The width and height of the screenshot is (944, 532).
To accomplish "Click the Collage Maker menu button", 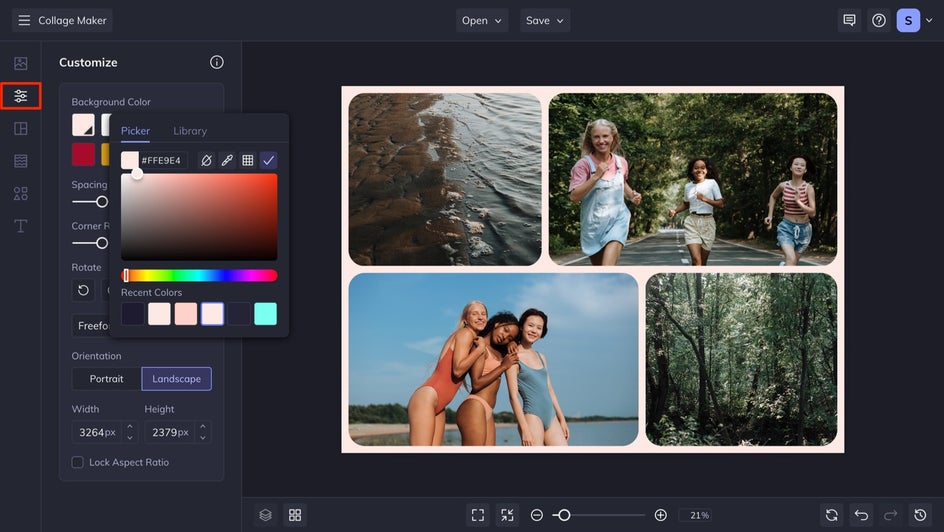I will [x=62, y=20].
